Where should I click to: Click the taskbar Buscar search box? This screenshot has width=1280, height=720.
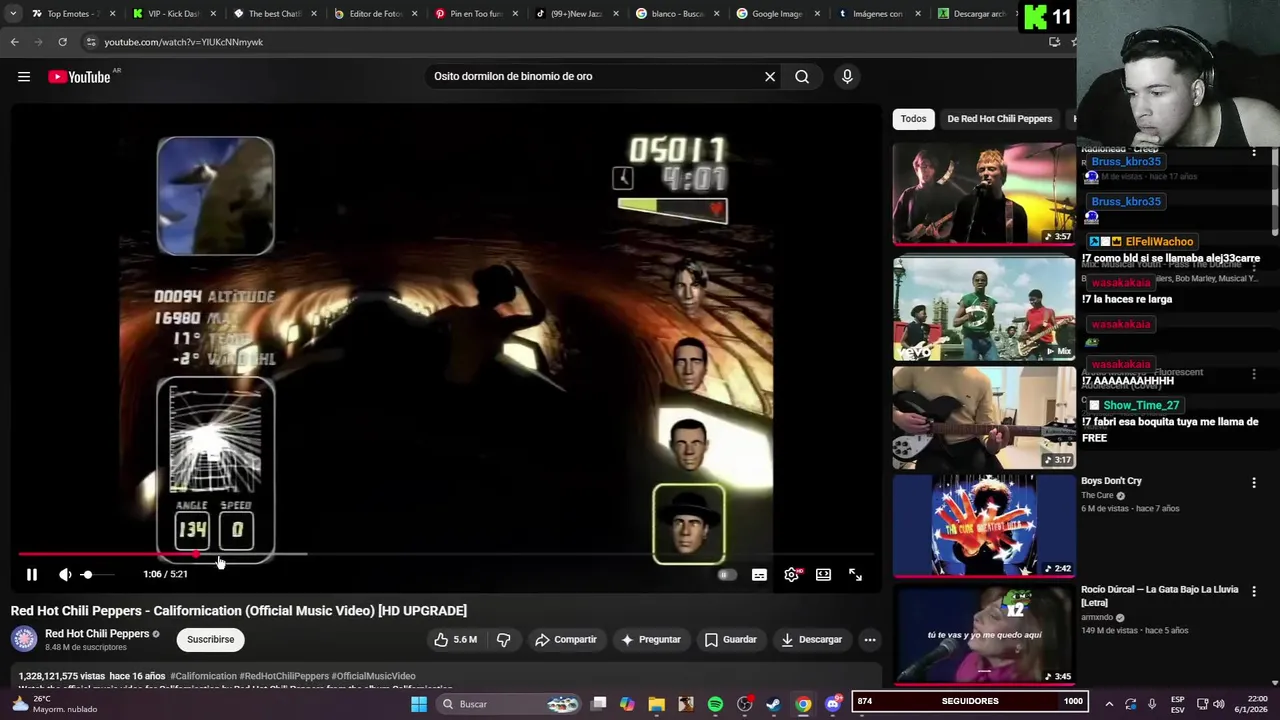(x=508, y=704)
